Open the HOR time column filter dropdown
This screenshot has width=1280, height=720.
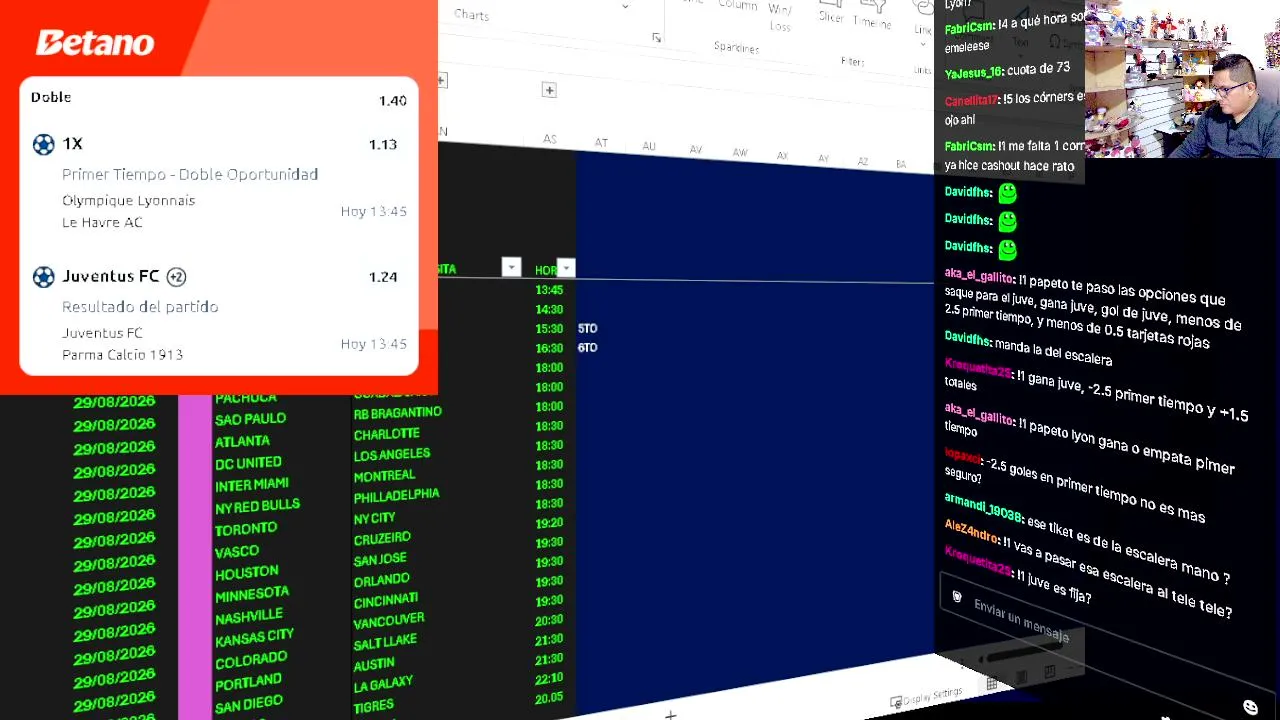point(566,268)
